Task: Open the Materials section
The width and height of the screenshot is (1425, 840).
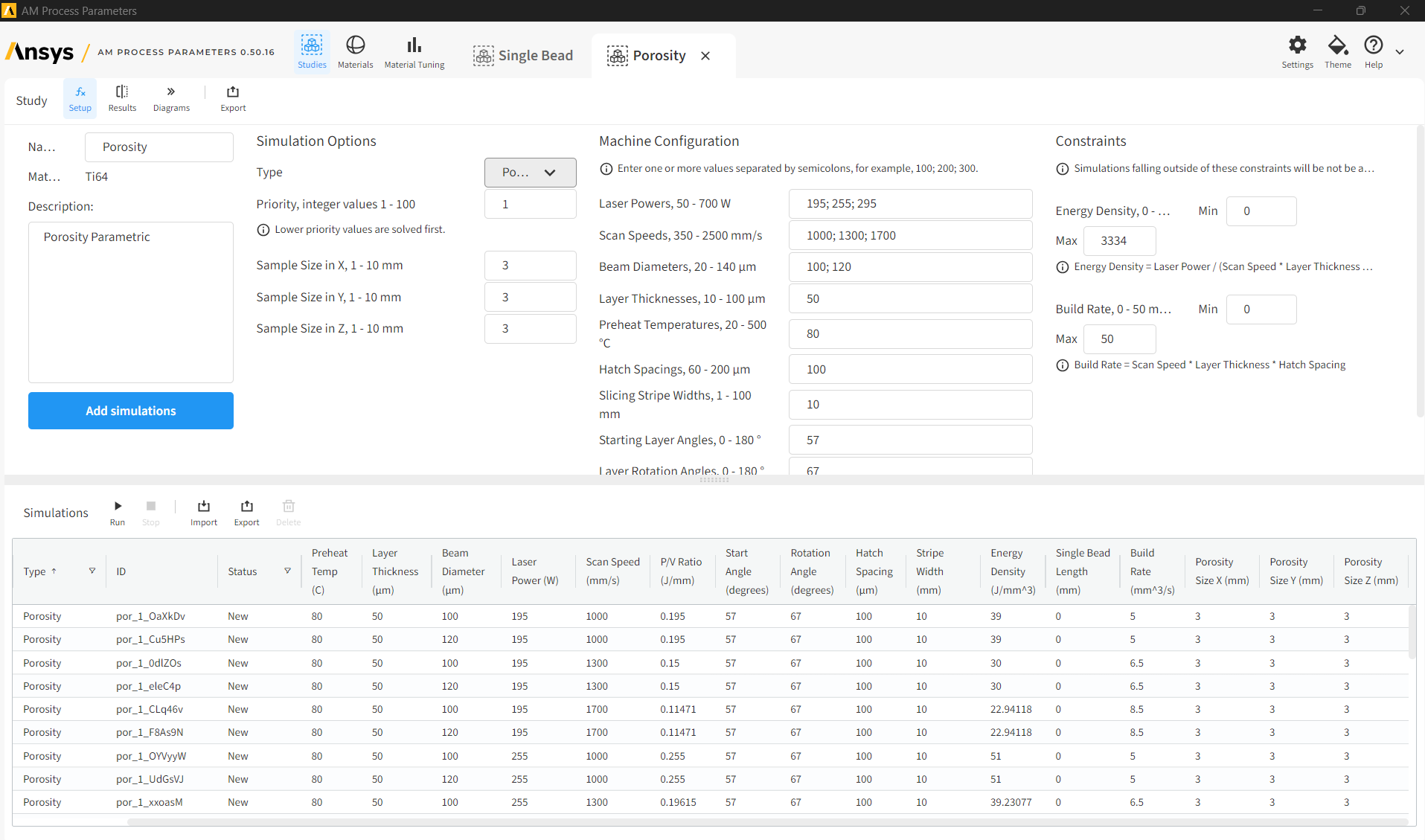Action: coord(355,51)
